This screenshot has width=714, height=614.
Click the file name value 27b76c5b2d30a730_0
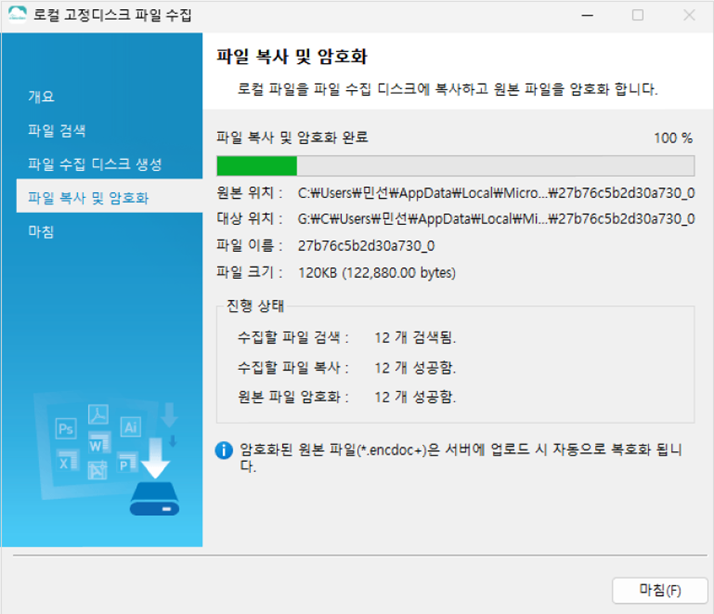coord(366,246)
